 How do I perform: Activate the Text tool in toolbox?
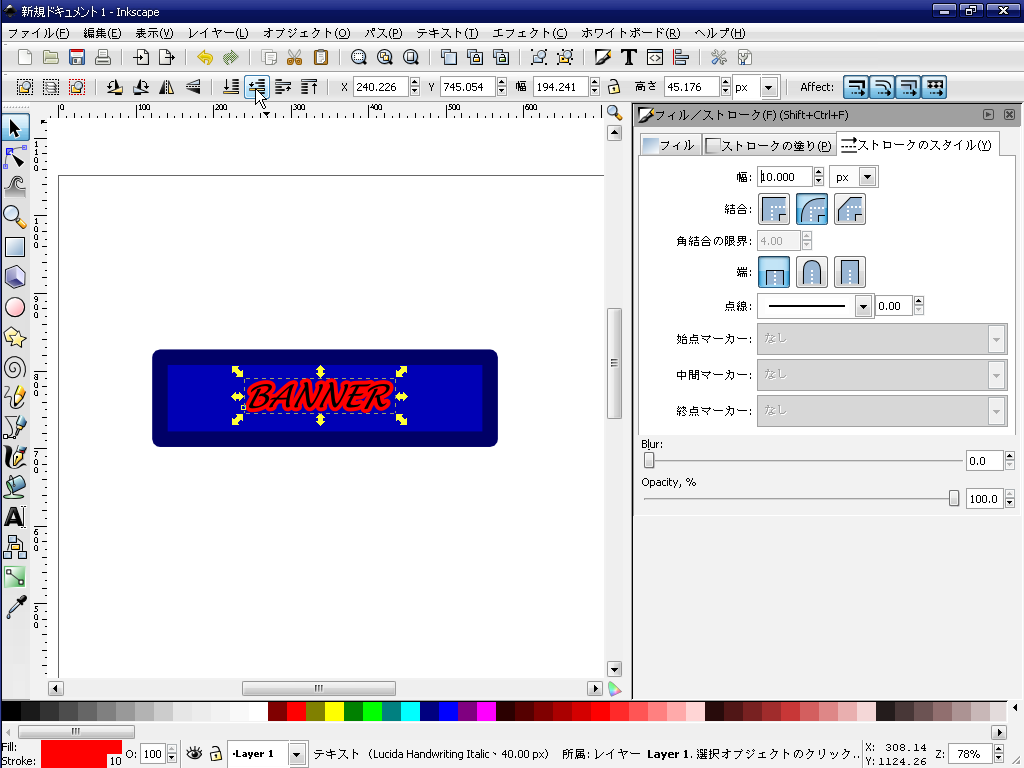[15, 517]
